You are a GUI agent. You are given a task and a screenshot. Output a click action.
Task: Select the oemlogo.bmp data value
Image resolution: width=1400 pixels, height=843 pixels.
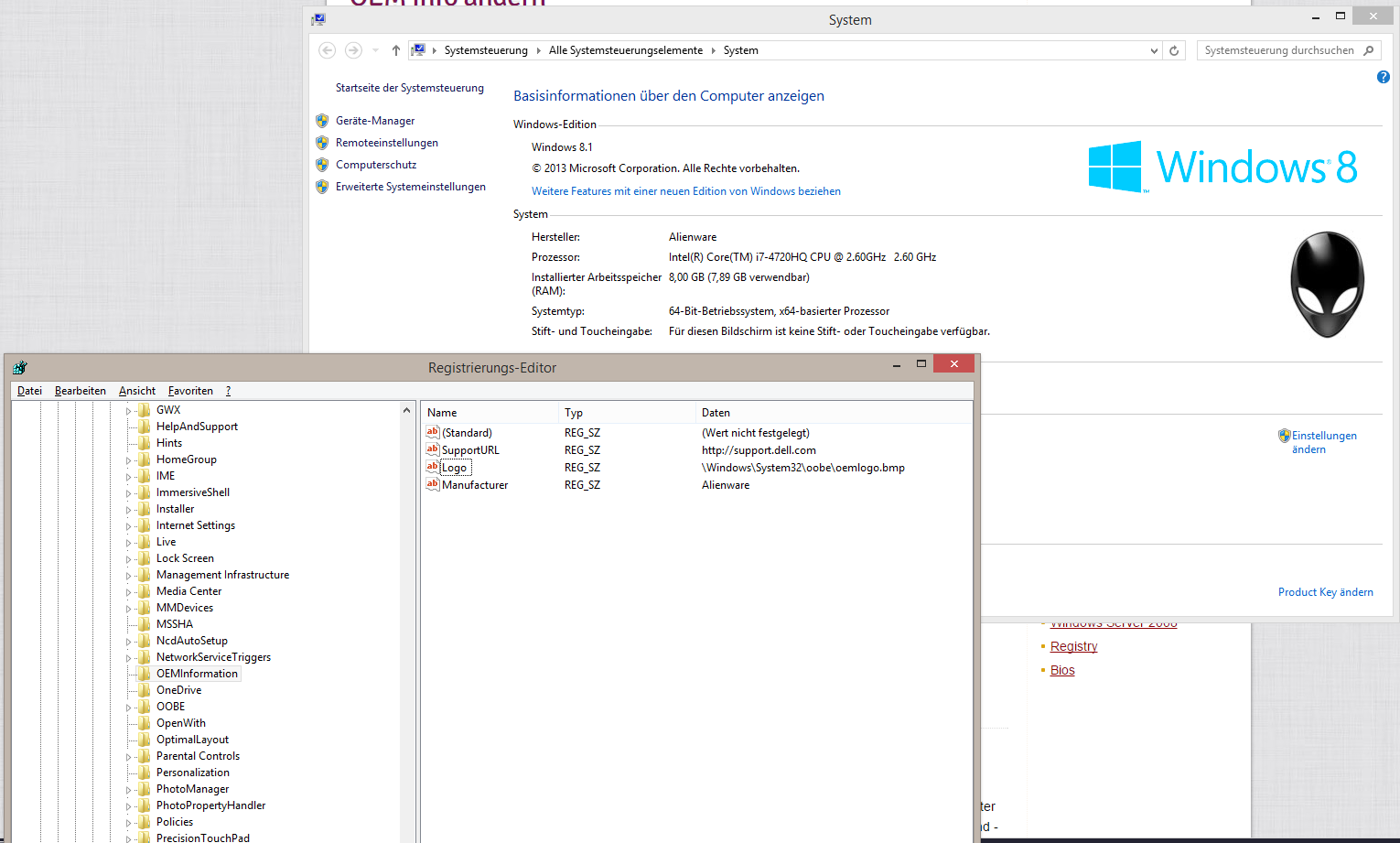803,468
